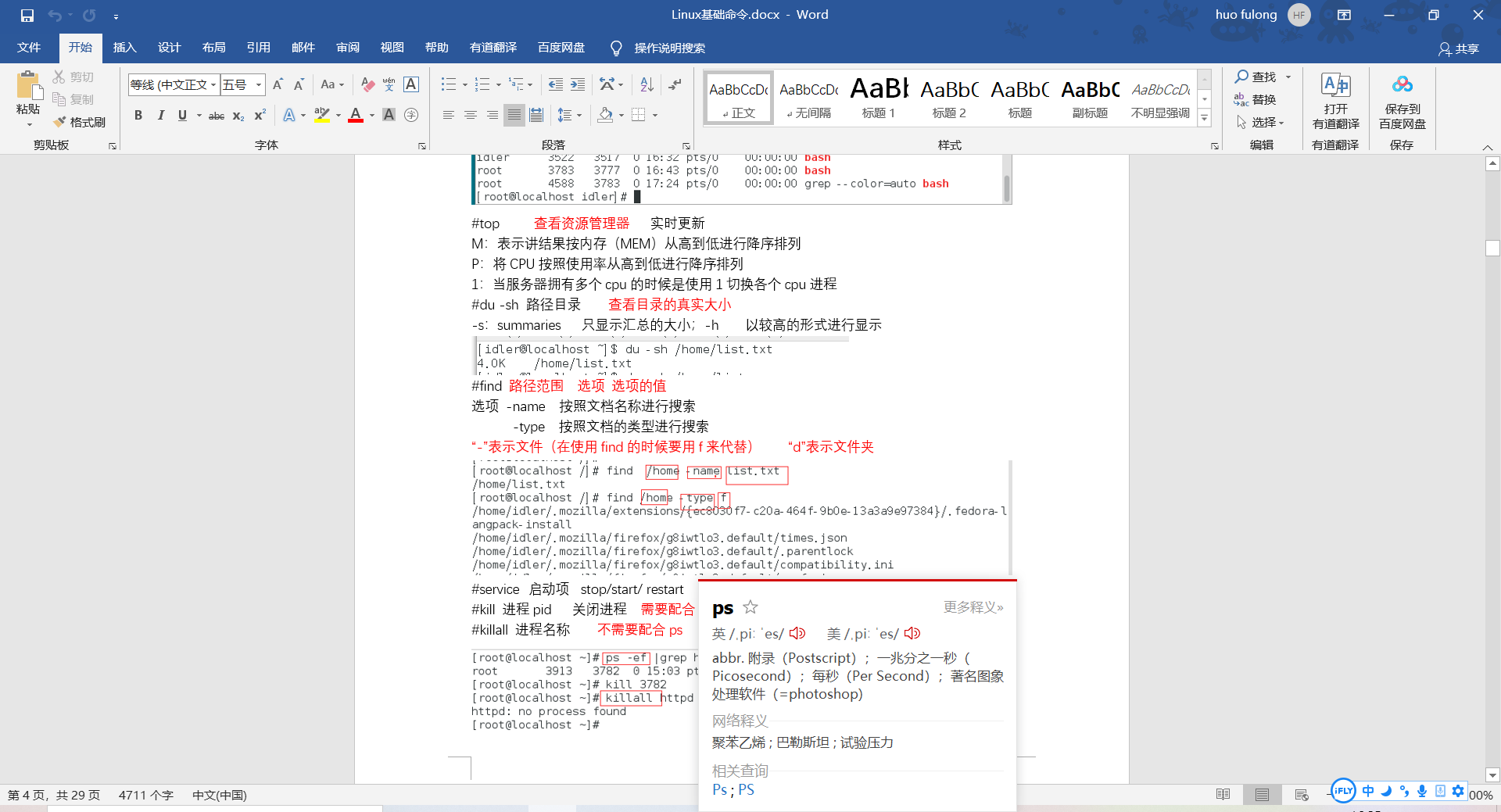Start Replace (替换) from the editing group
Viewport: 1501px width, 812px height.
(x=1259, y=99)
